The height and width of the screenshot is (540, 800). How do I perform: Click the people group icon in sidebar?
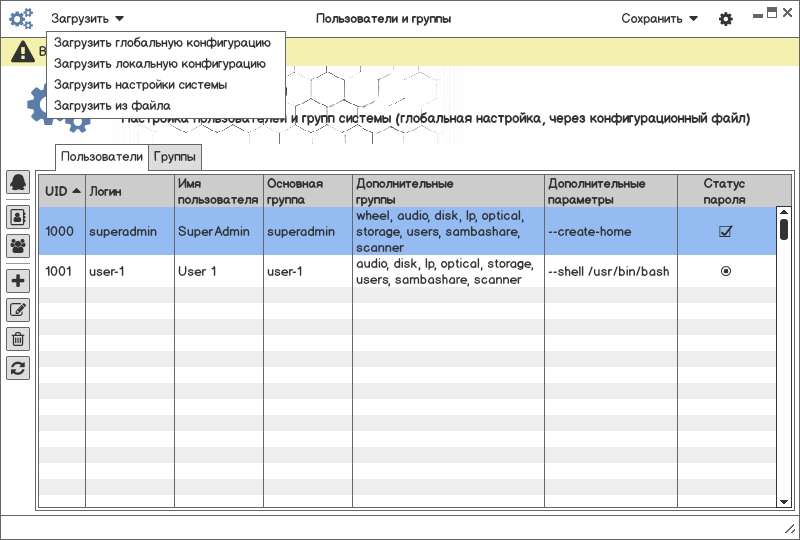point(18,244)
